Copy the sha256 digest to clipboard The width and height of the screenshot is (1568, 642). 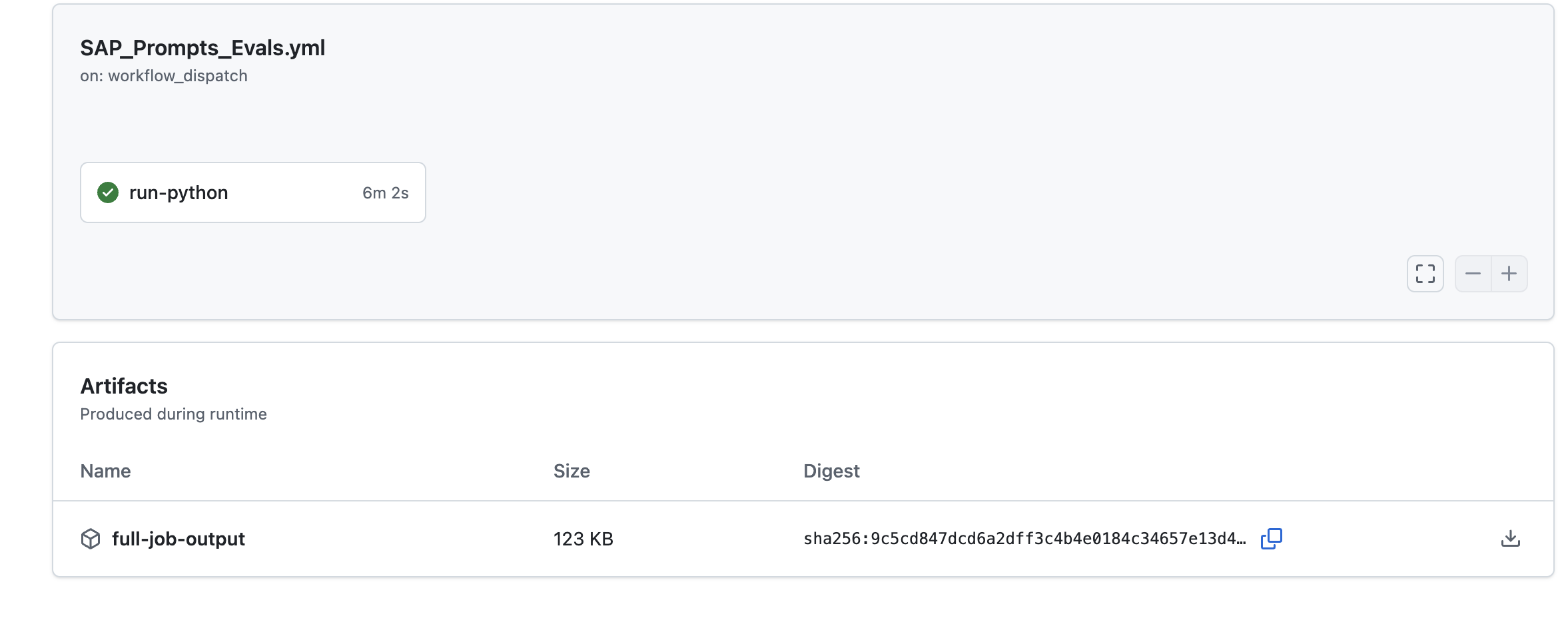coord(1271,539)
